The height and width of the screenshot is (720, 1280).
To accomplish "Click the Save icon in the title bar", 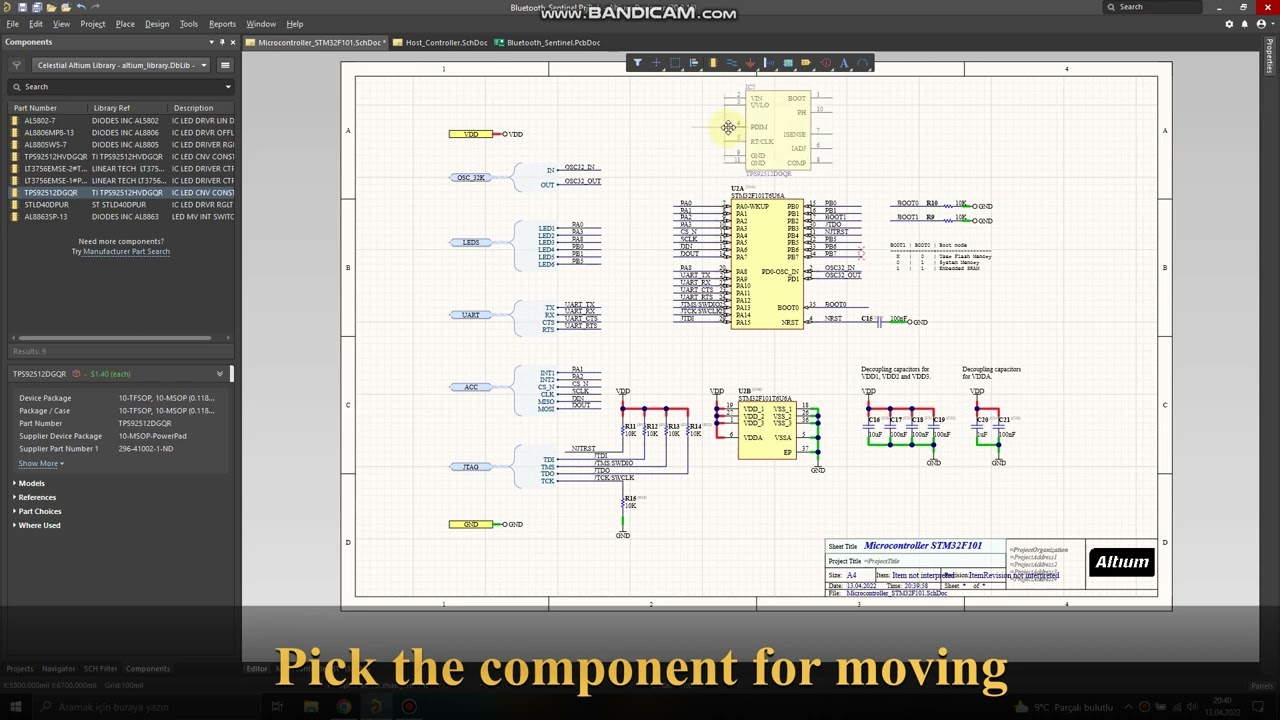I will click(22, 7).
